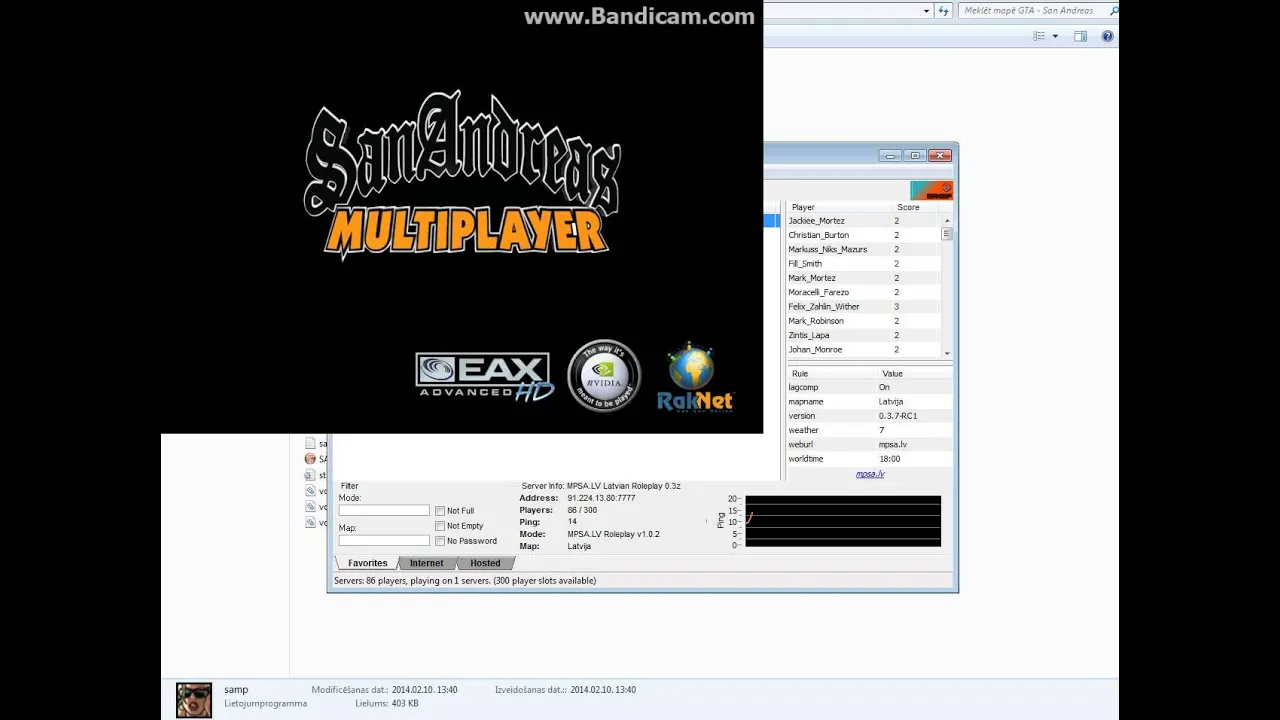Image resolution: width=1280 pixels, height=720 pixels.
Task: Select the file with the round SA icon
Action: [x=310, y=459]
